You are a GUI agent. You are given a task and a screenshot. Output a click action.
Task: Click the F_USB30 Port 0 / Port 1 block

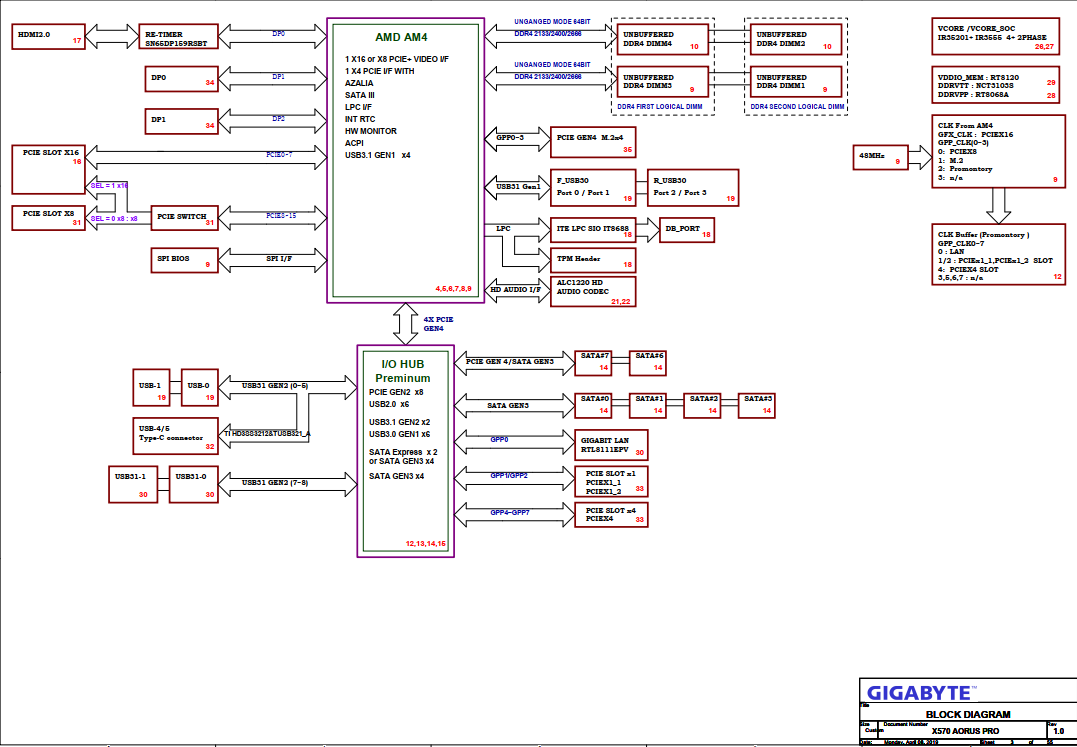click(x=593, y=187)
